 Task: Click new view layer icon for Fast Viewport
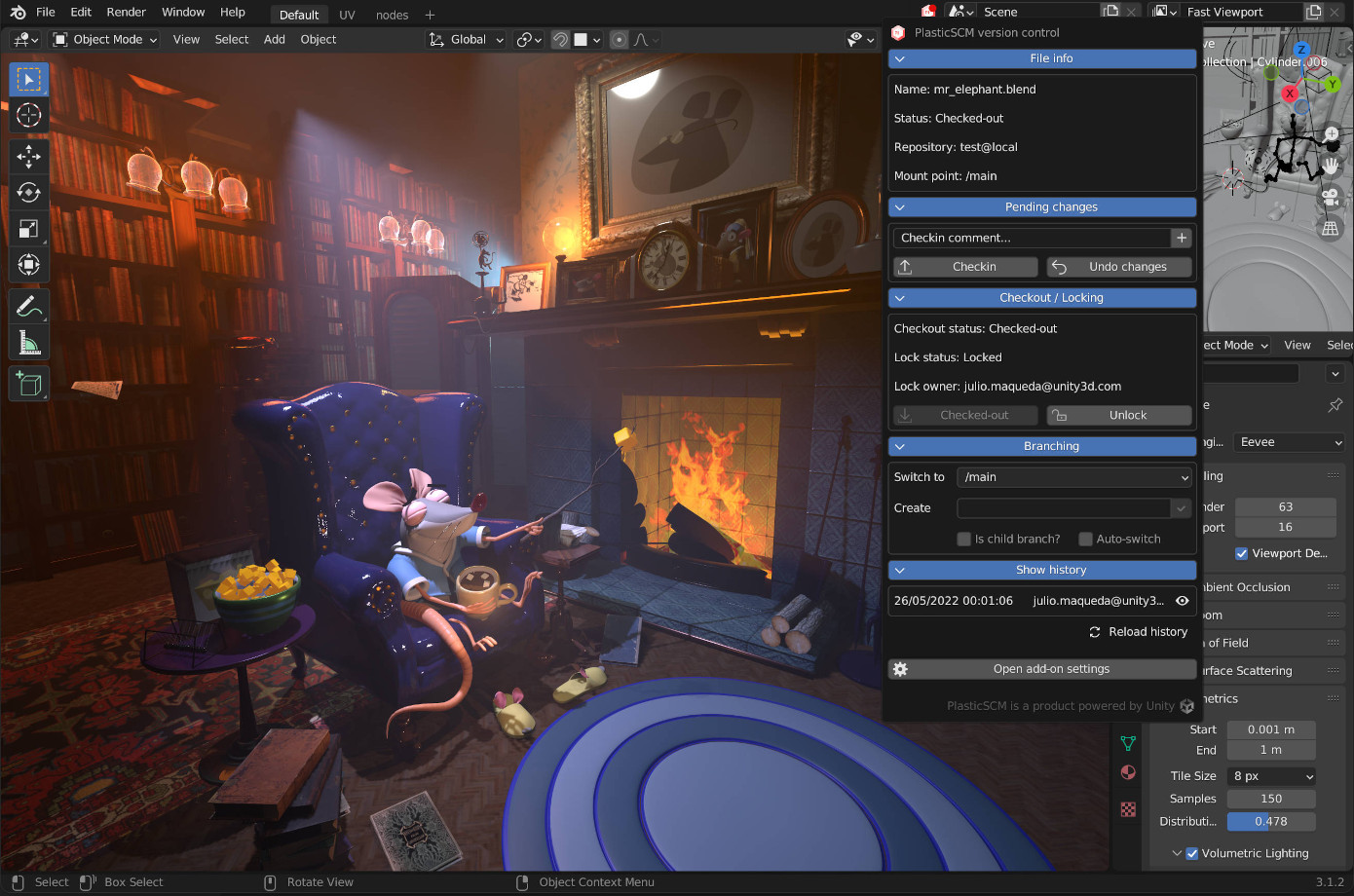1313,12
